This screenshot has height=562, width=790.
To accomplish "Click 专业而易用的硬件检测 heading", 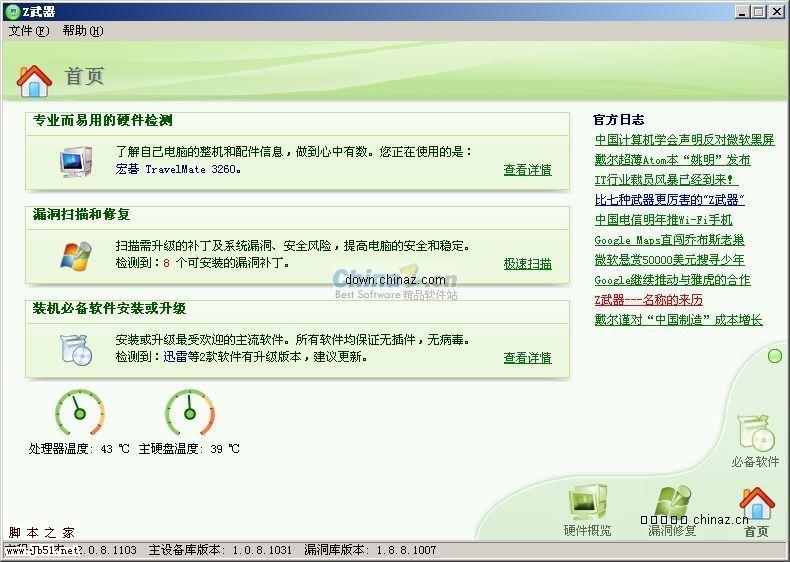I will click(x=103, y=120).
